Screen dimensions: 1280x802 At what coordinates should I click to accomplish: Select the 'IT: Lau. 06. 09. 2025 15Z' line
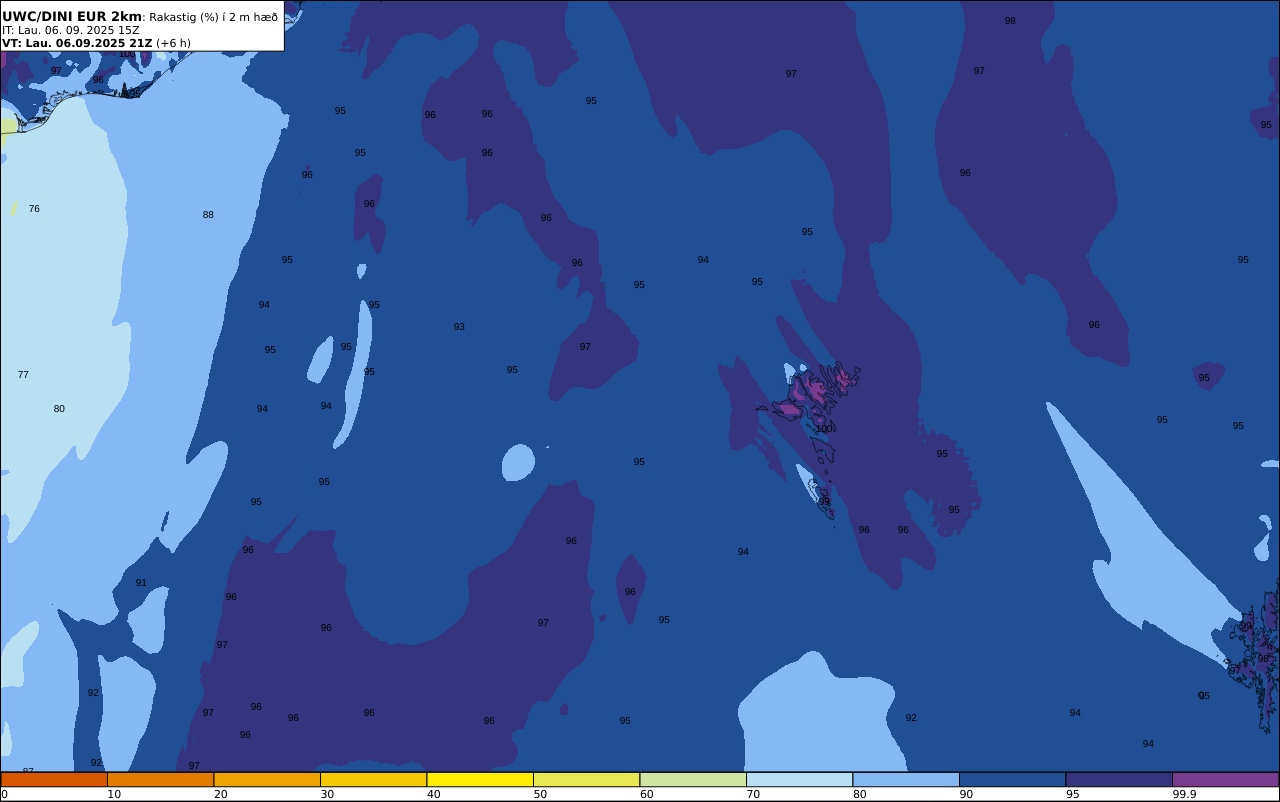click(x=71, y=30)
